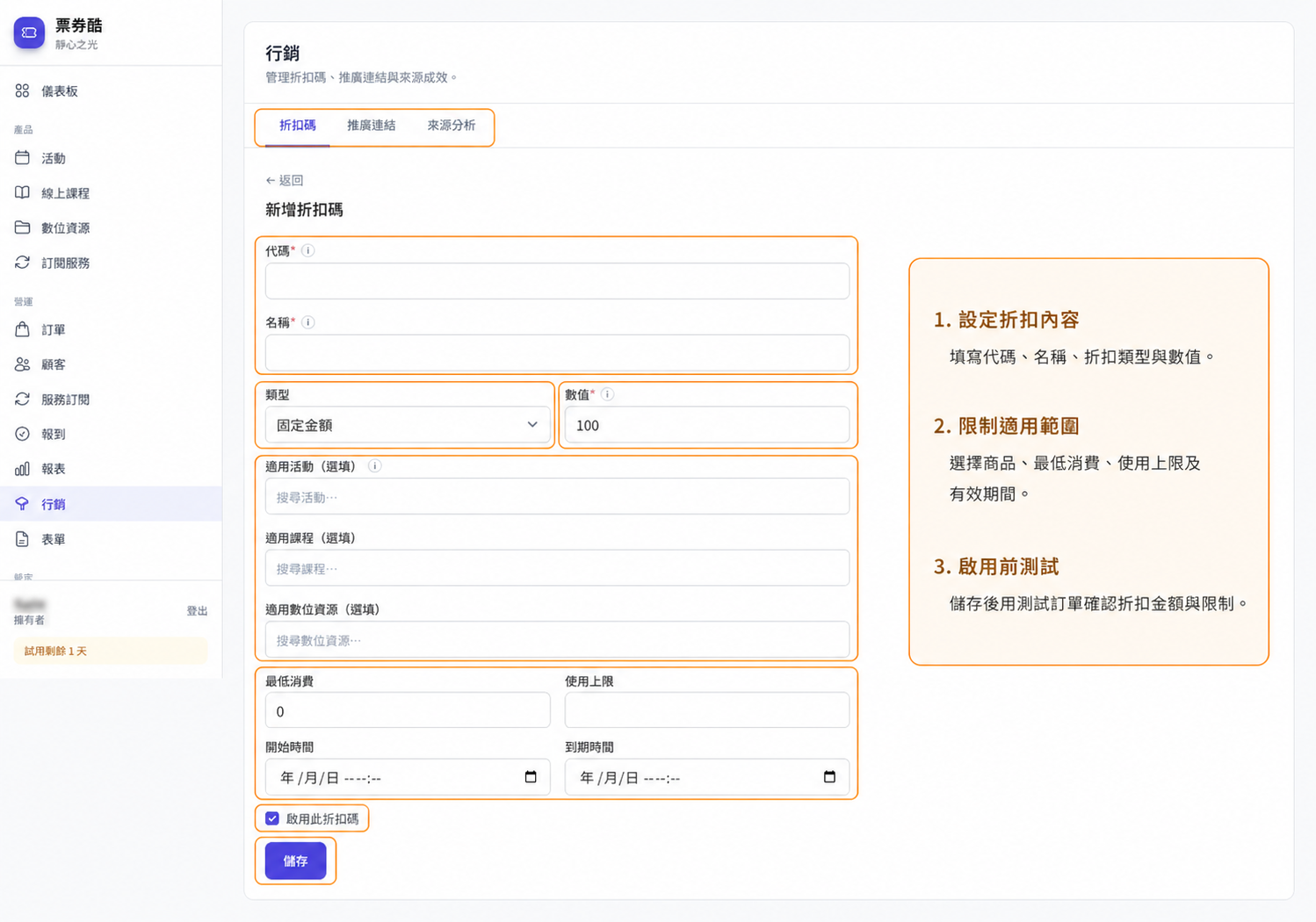Click the 行銷 marketing icon in sidebar
The image size is (1316, 922).
pyautogui.click(x=23, y=504)
